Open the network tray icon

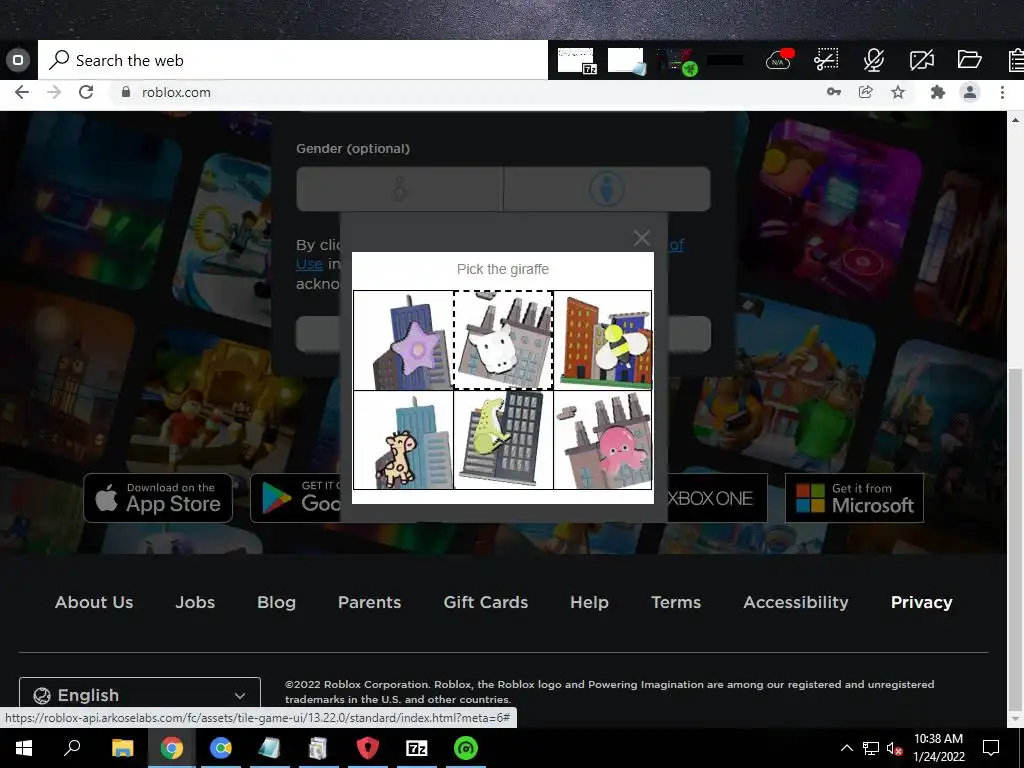(x=871, y=748)
